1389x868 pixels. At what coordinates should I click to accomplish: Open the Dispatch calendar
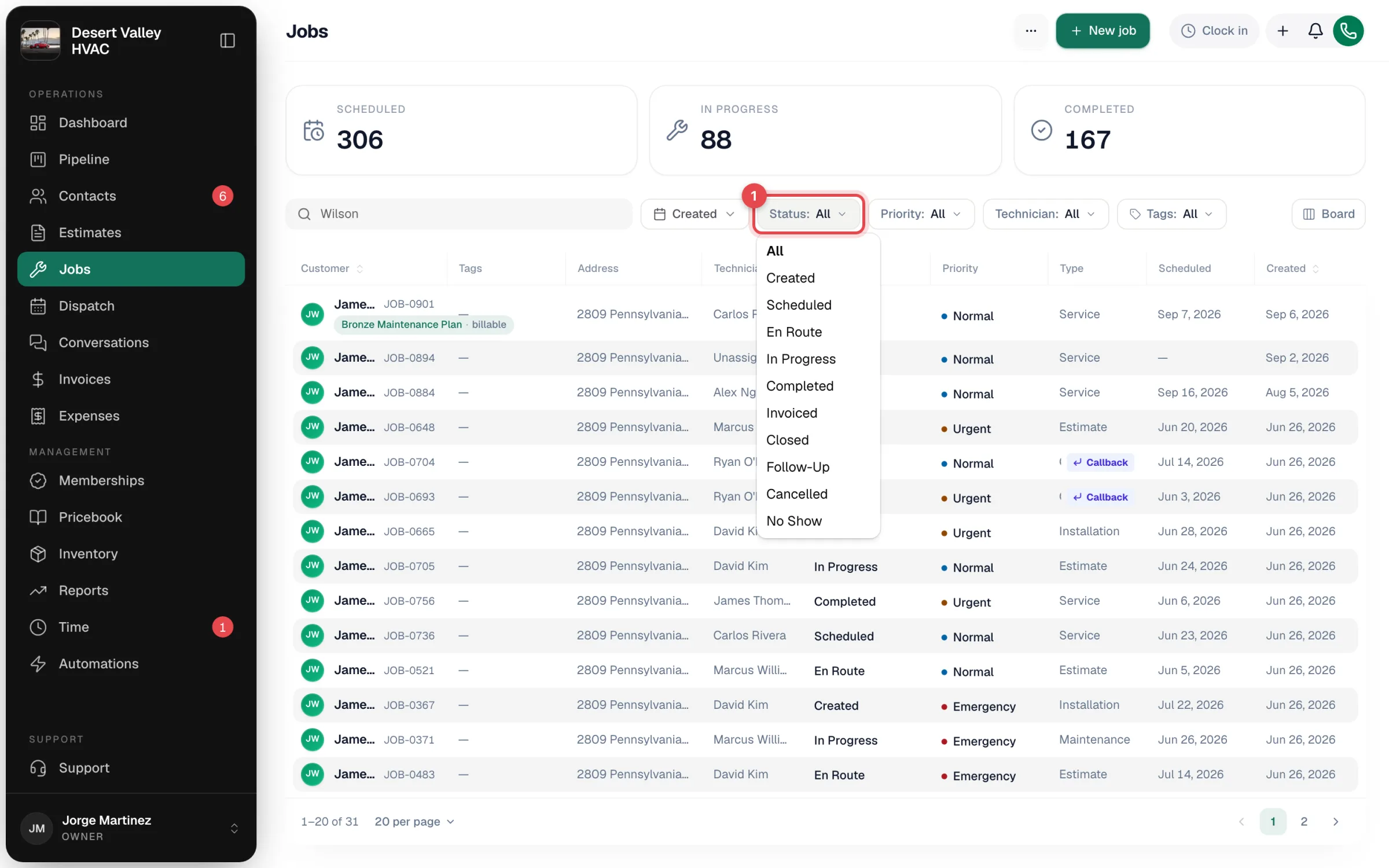click(x=131, y=306)
